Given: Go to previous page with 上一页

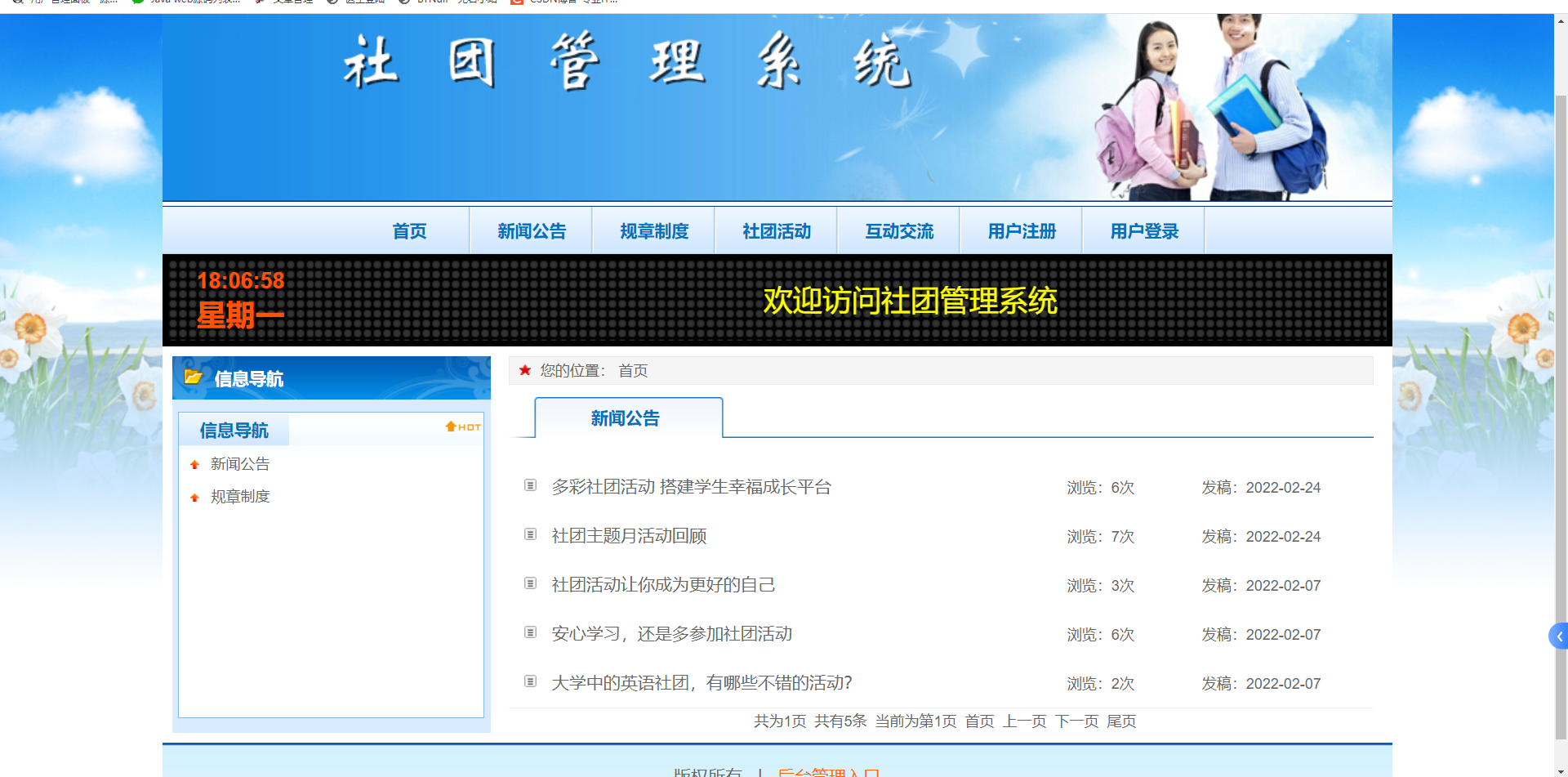Looking at the screenshot, I should point(1024,721).
